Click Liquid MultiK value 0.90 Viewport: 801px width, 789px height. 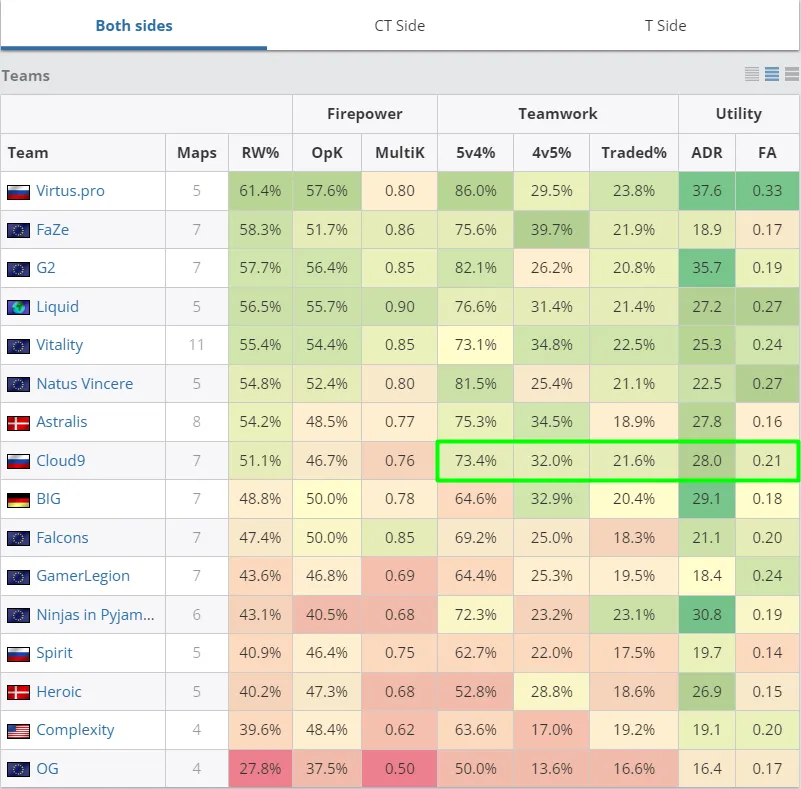click(x=399, y=306)
